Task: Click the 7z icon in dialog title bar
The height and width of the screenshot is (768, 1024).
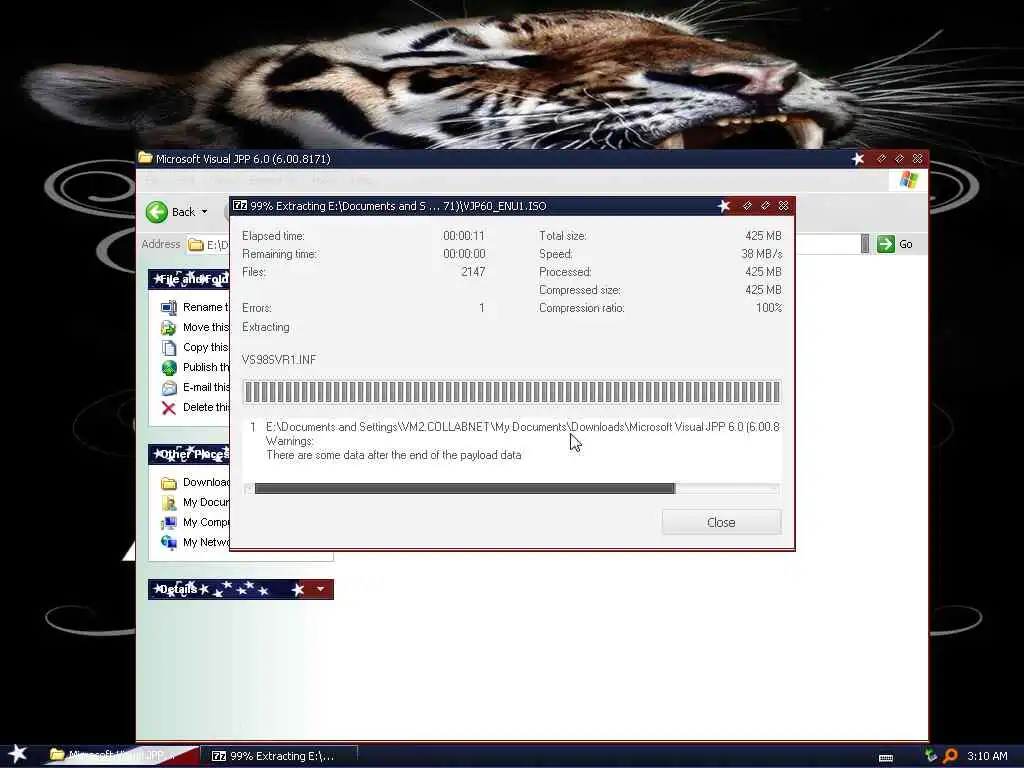Action: (x=240, y=205)
